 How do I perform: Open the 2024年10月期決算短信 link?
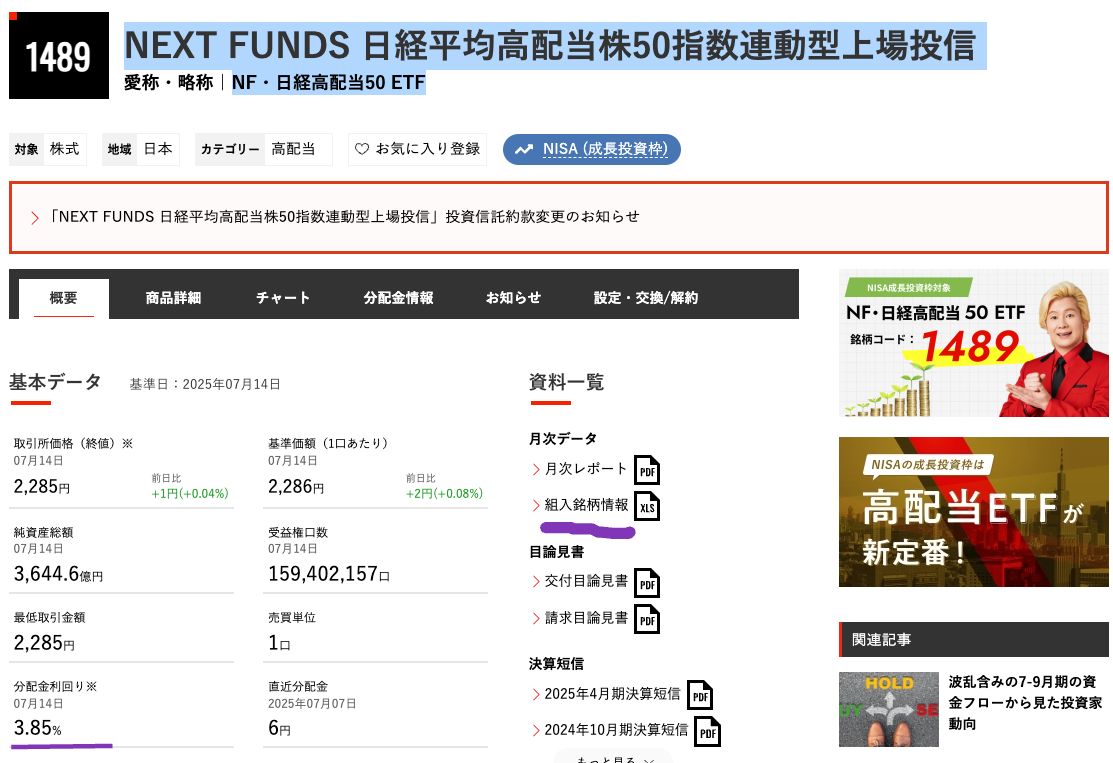pos(616,730)
